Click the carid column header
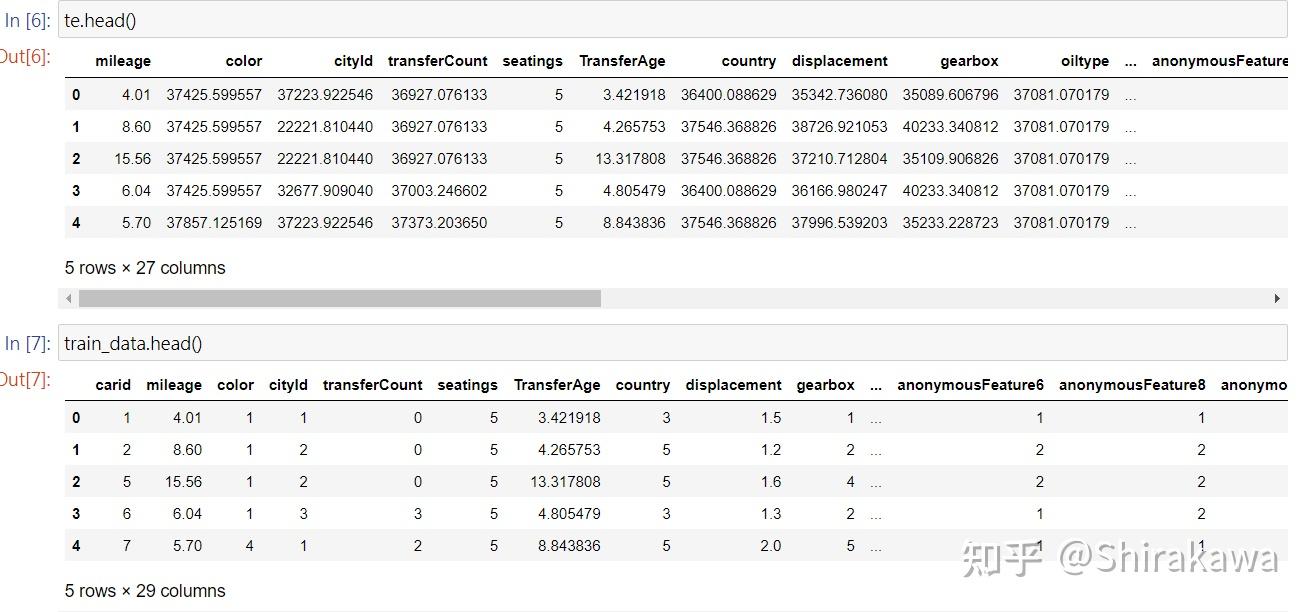1312x612 pixels. [113, 385]
